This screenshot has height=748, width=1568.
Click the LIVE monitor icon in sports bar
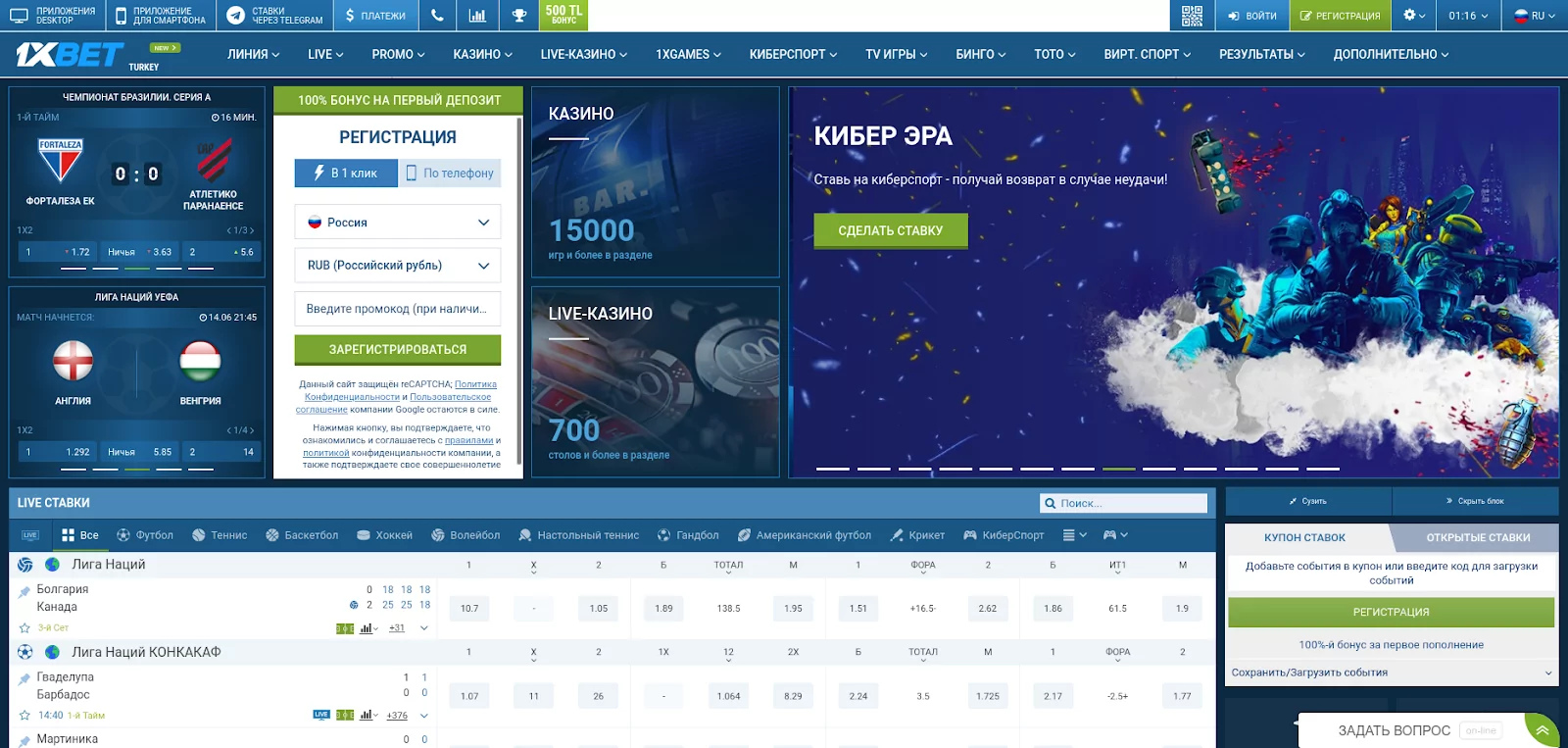tap(30, 535)
